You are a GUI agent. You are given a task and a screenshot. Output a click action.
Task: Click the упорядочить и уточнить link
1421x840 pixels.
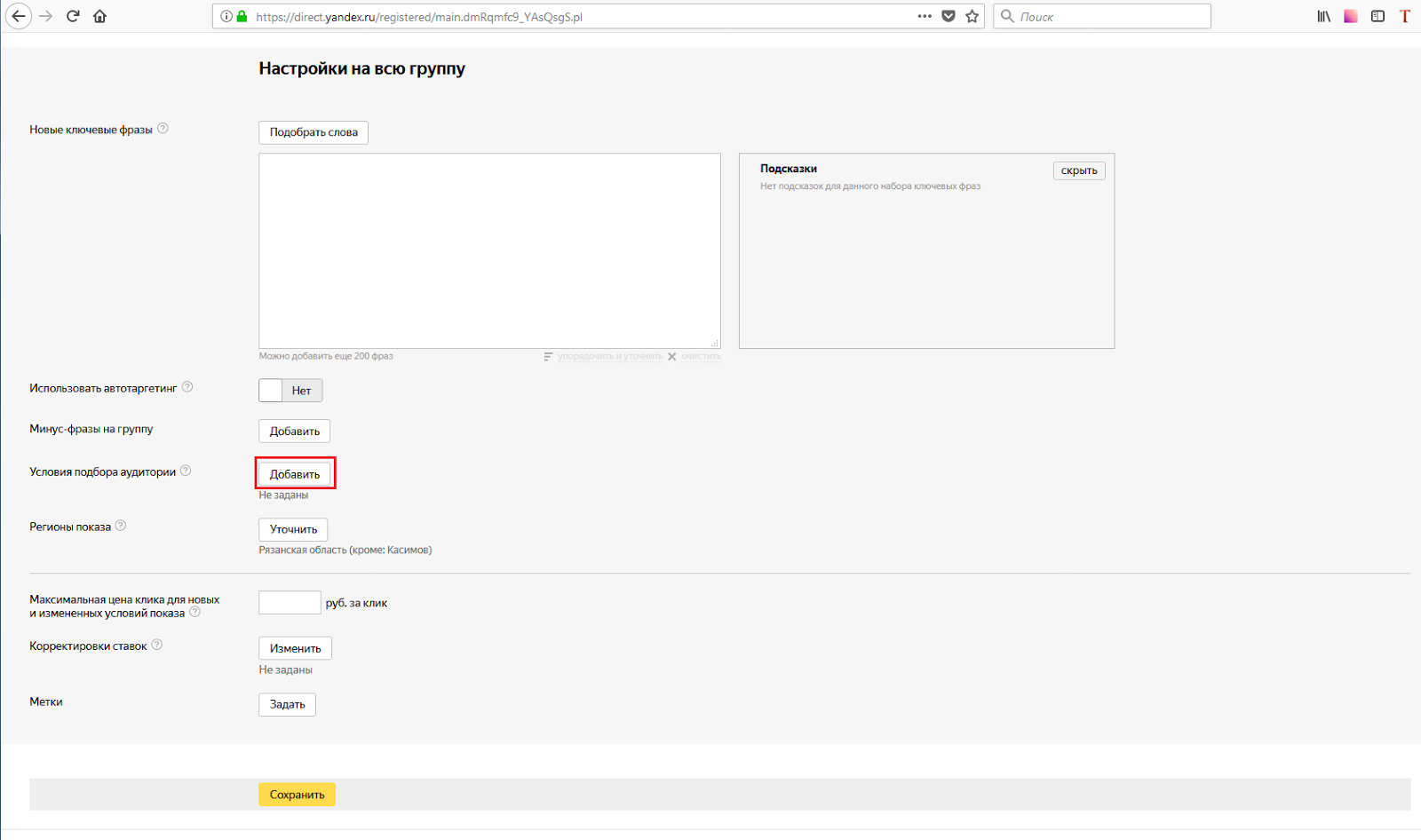tap(610, 357)
